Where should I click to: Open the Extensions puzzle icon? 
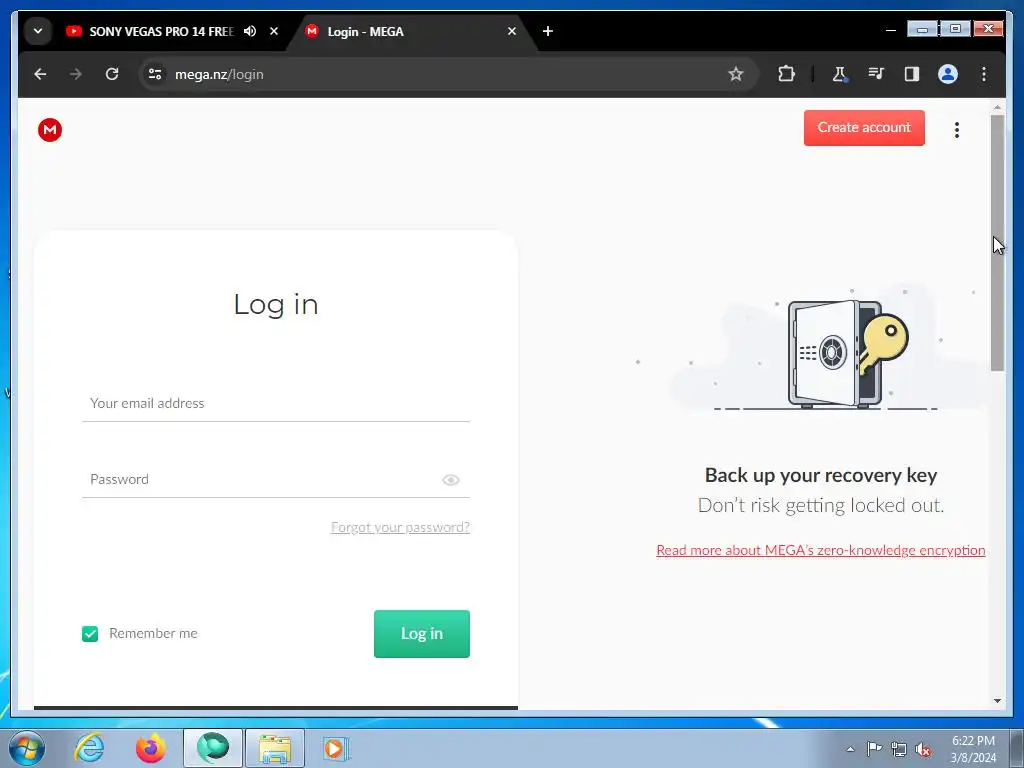pos(786,74)
